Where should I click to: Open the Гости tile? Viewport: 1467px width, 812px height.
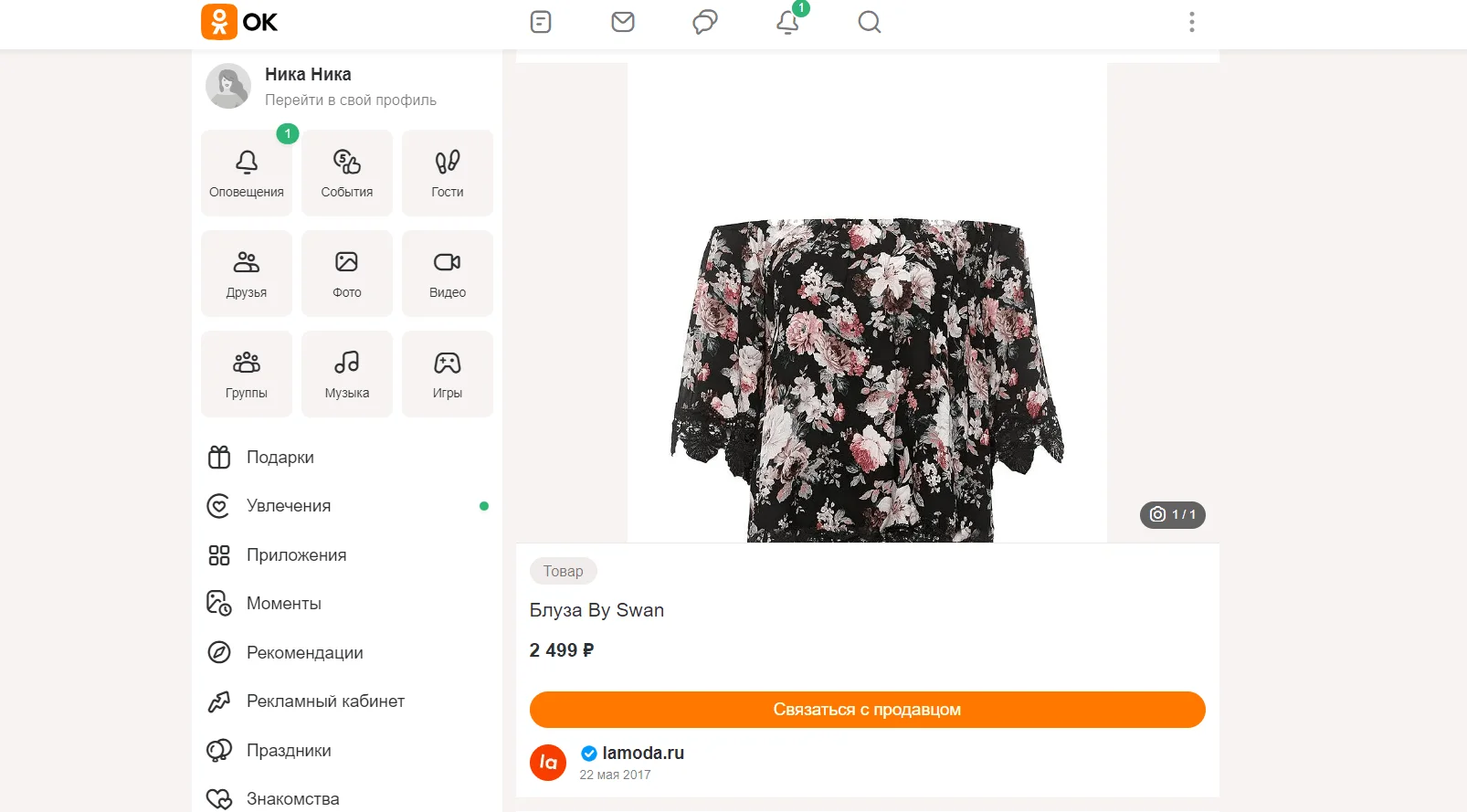tap(448, 174)
